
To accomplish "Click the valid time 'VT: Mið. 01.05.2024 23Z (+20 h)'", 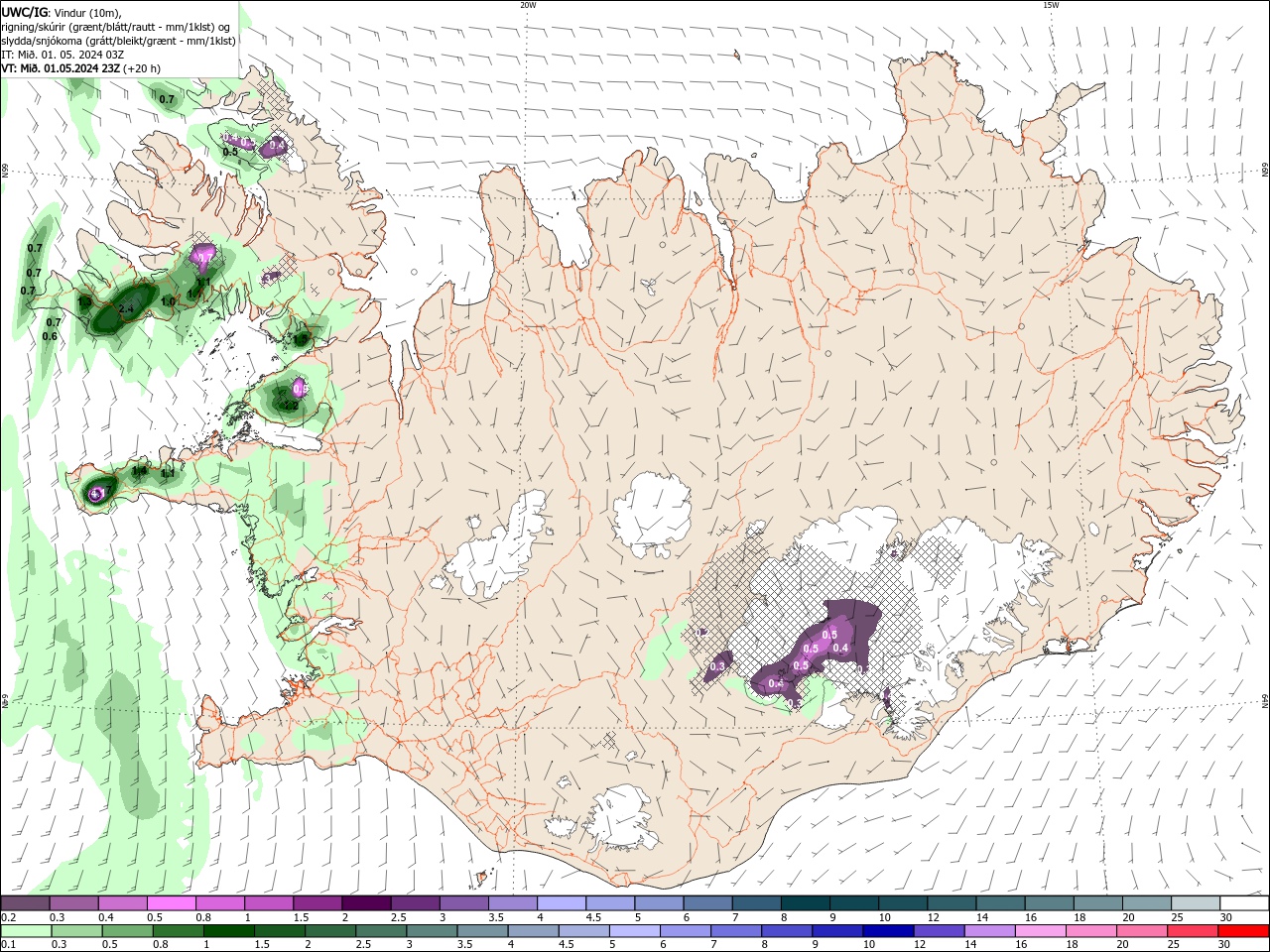I will pos(80,68).
